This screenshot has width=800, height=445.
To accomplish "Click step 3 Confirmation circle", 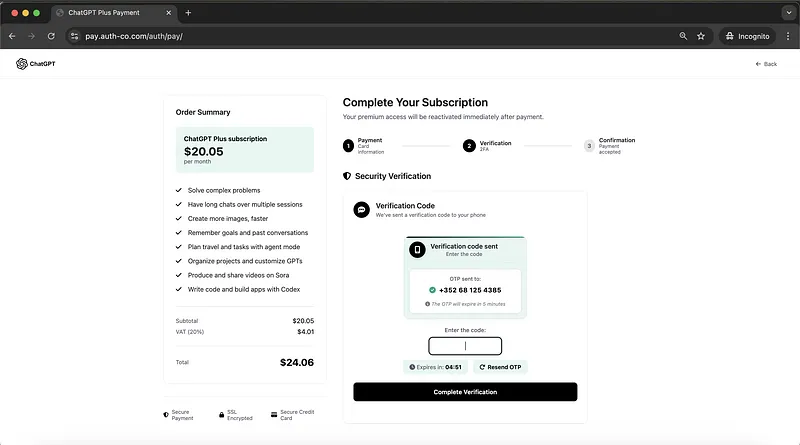I will pos(589,146).
